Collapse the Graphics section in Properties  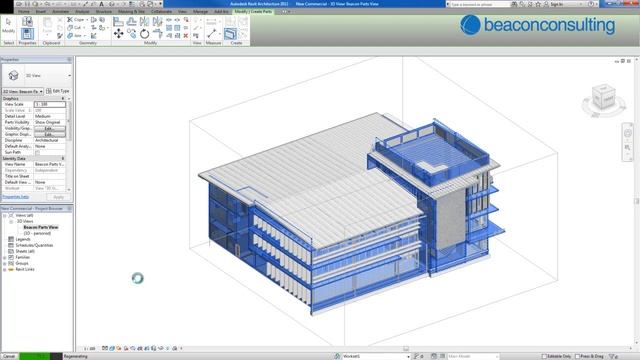pyautogui.click(x=63, y=98)
